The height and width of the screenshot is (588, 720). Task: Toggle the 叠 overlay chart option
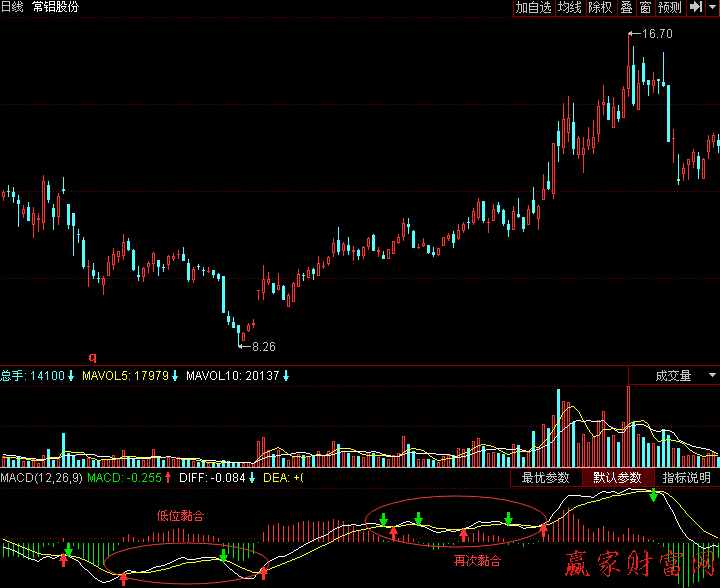(x=626, y=8)
